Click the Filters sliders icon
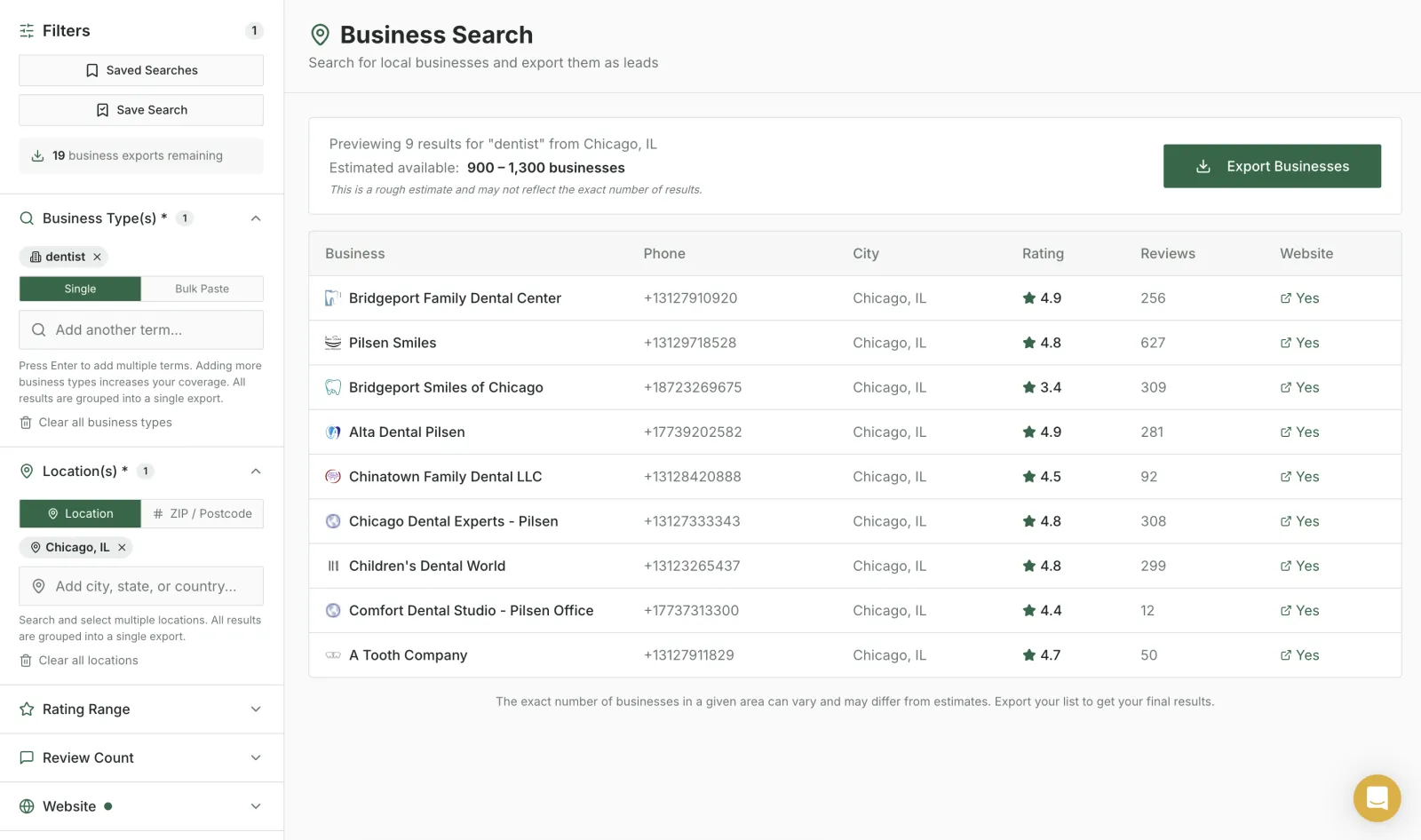The width and height of the screenshot is (1421, 840). point(27,31)
